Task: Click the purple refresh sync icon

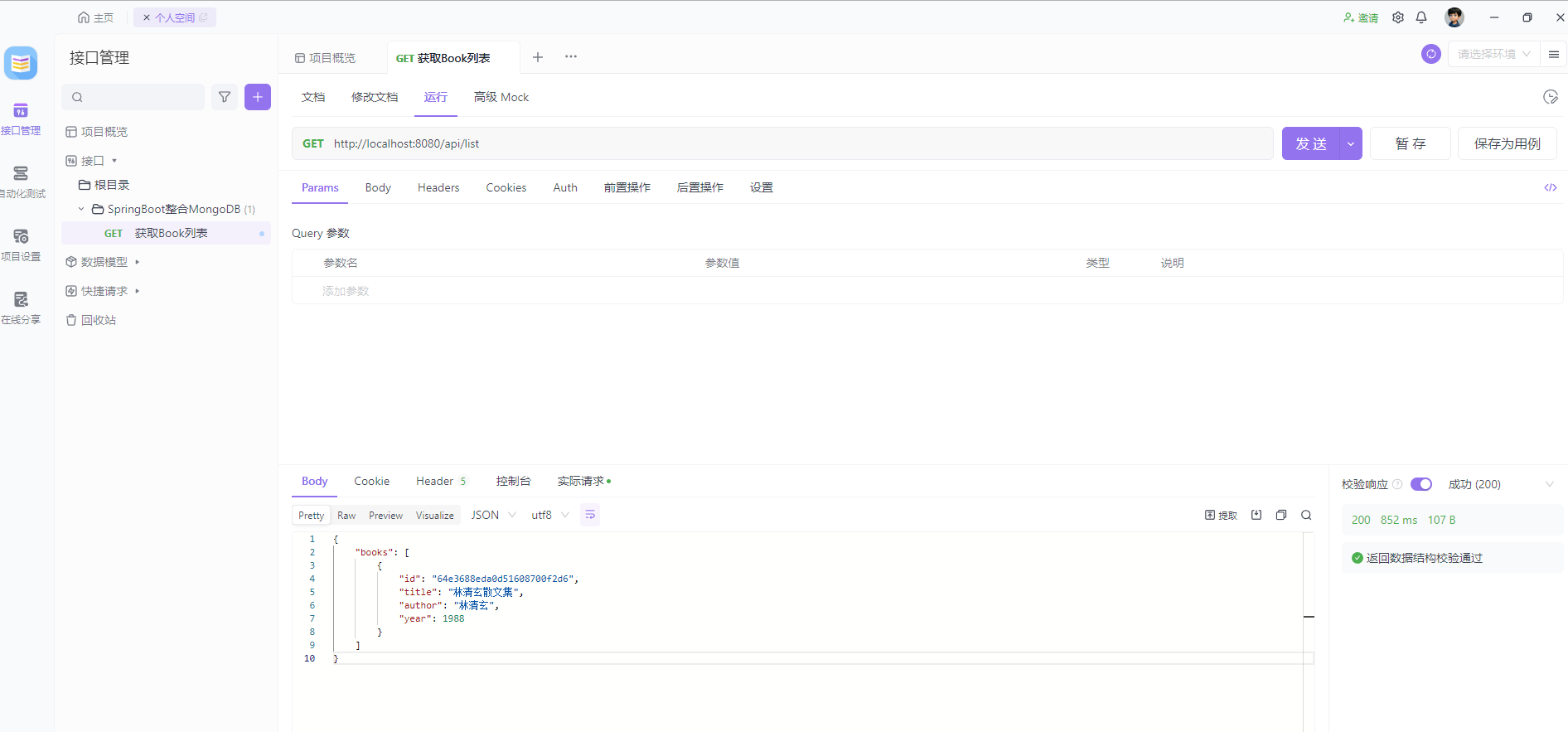Action: 1431,54
